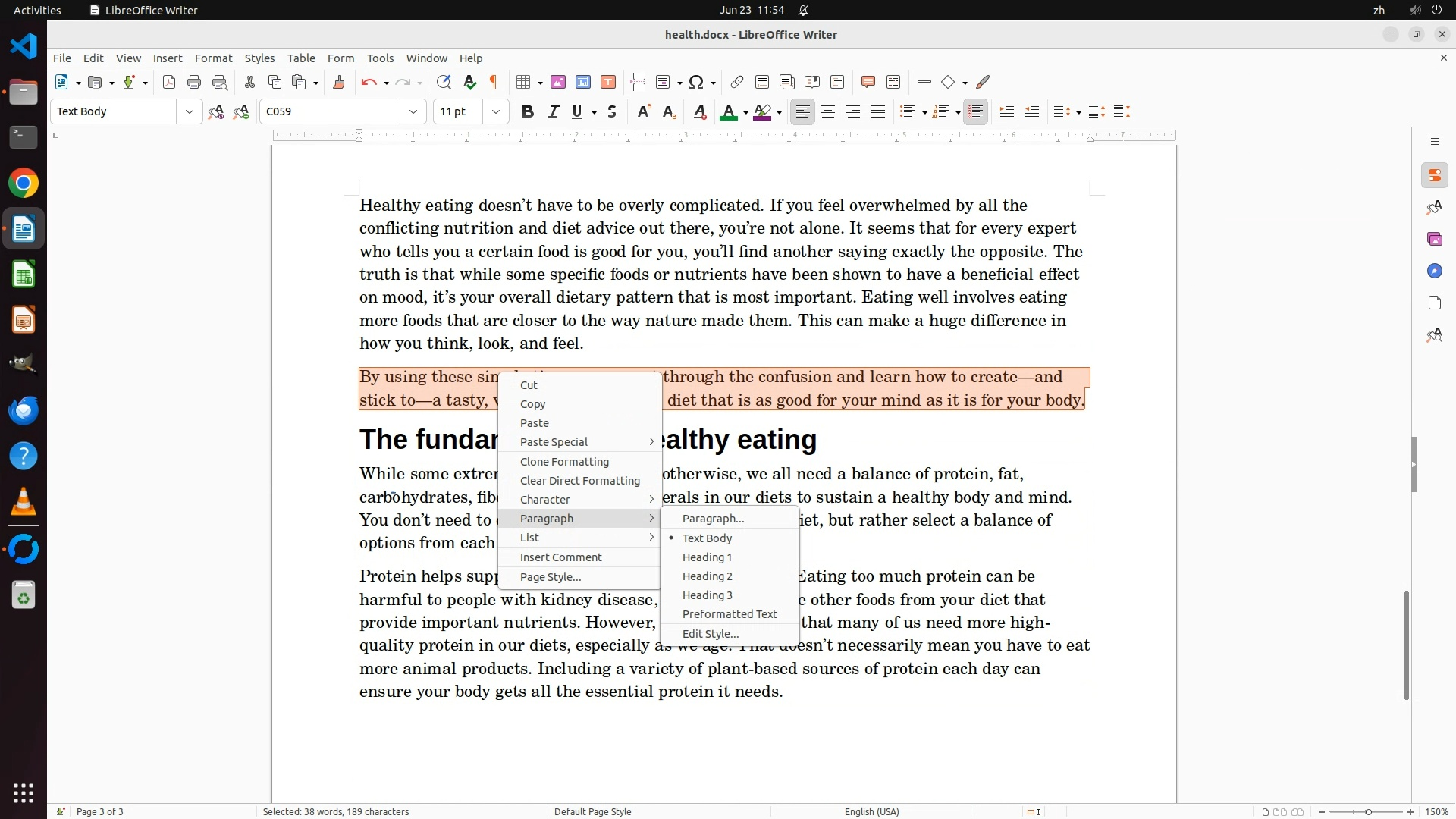Click the green font color swatch

coord(728,112)
